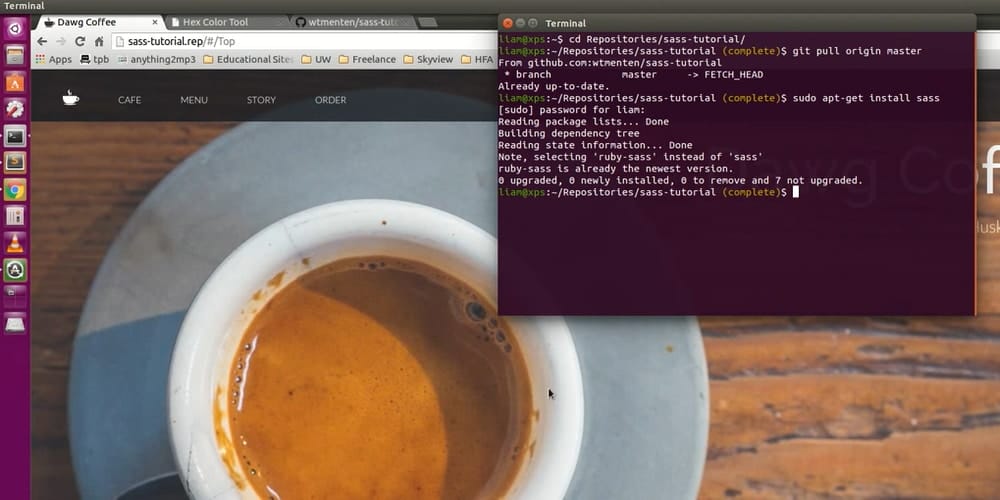Click 'Reading state information... Done' line

click(595, 145)
